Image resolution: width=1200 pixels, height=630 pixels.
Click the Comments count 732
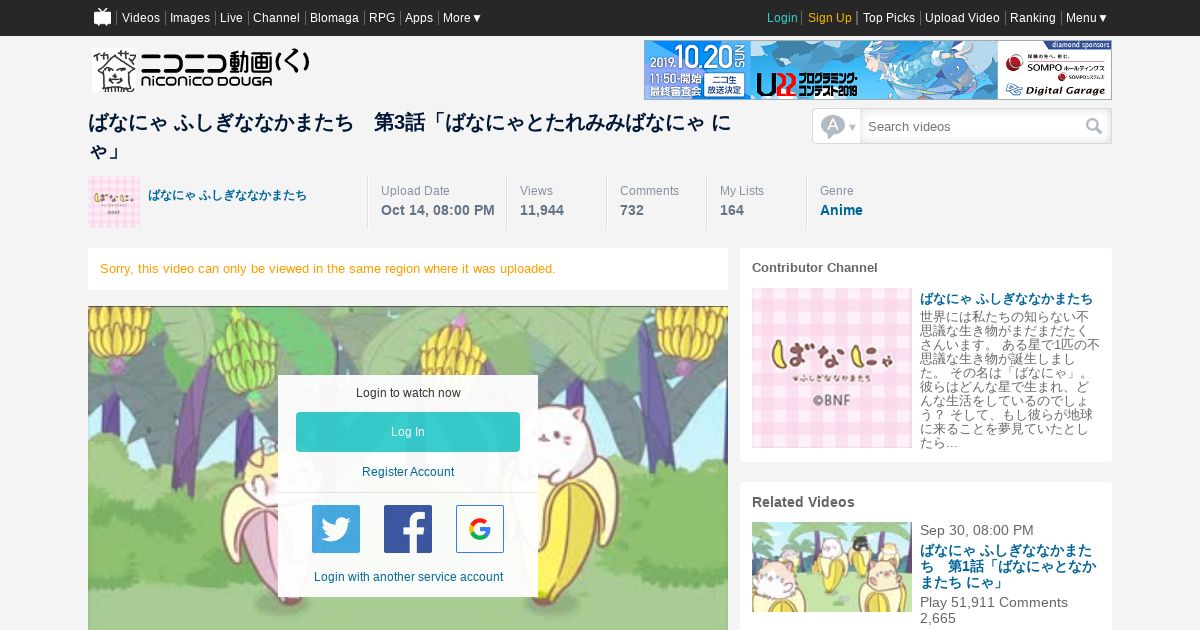[632, 210]
